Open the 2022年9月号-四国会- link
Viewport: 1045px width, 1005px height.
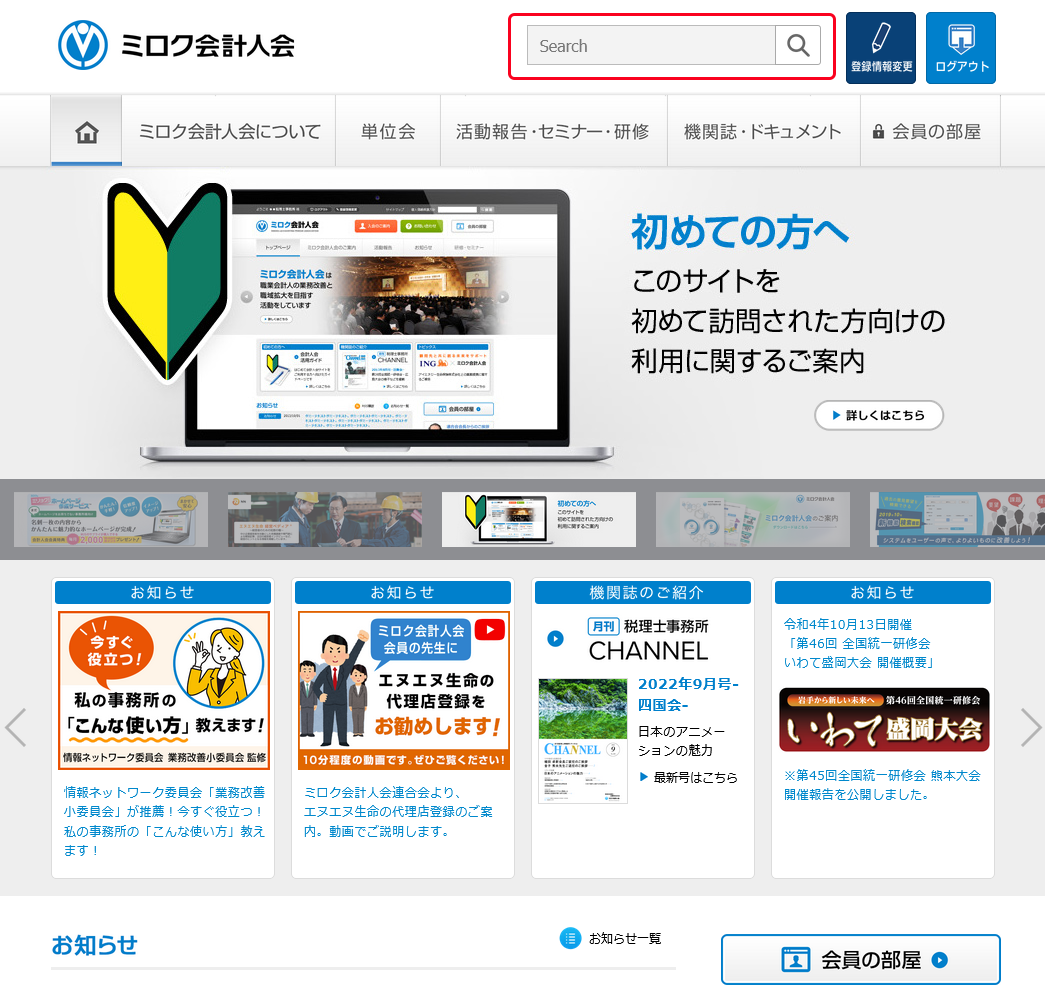(688, 694)
